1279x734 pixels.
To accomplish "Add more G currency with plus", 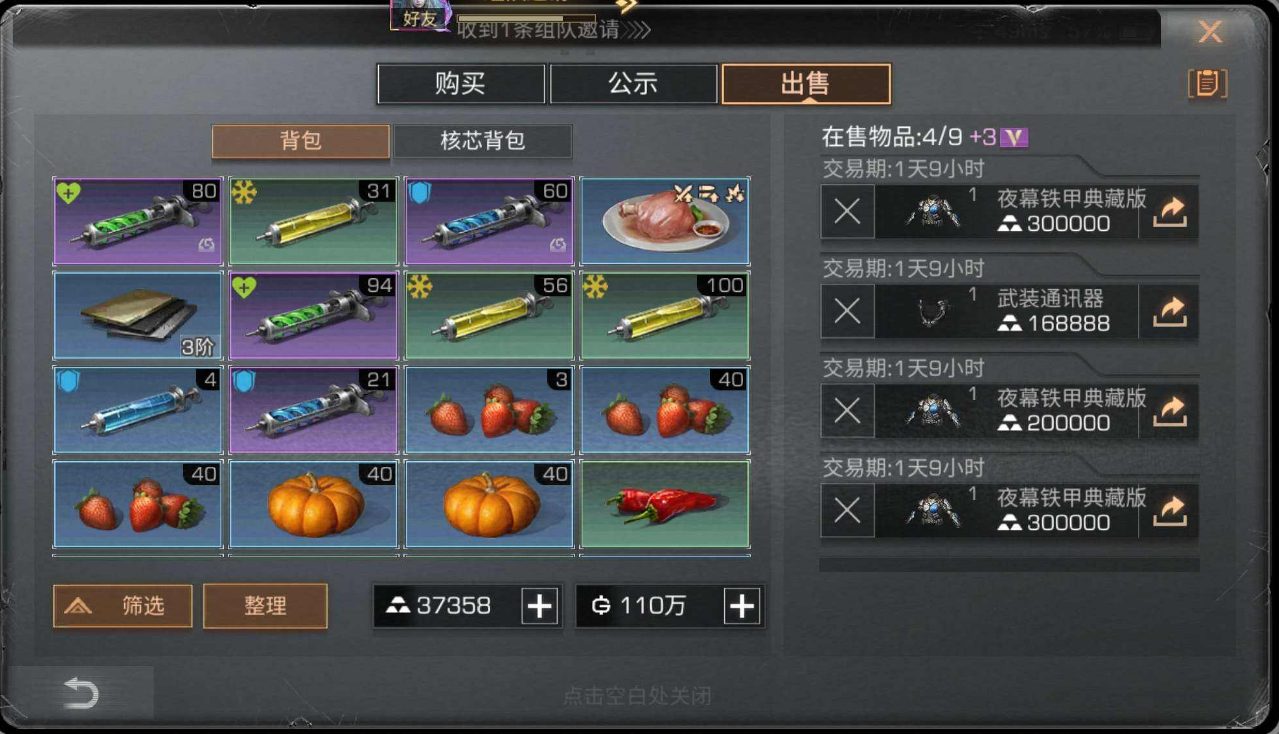I will point(742,606).
